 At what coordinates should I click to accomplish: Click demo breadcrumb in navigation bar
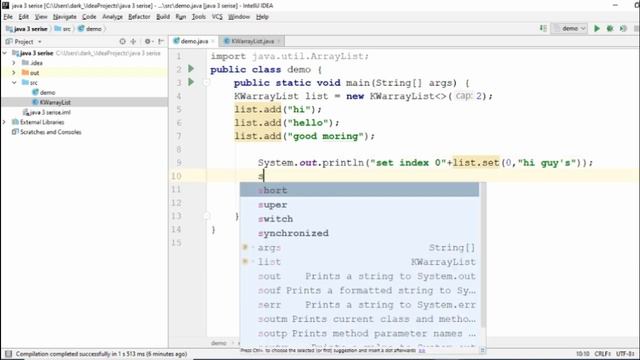click(x=90, y=29)
